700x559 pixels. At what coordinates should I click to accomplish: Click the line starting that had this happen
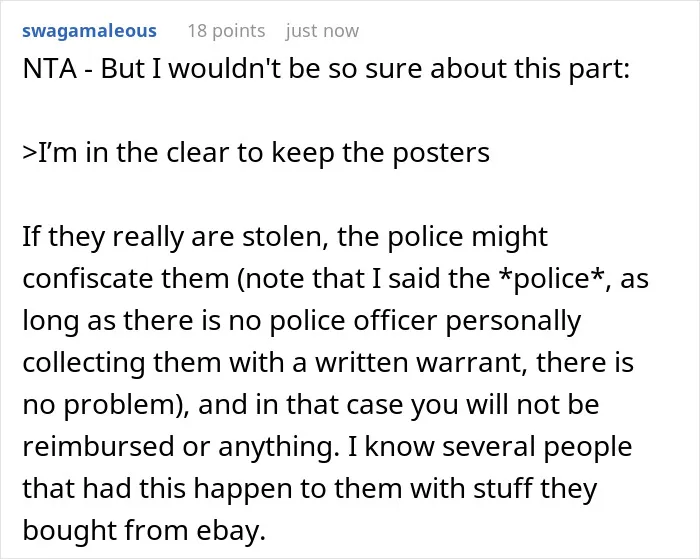[310, 488]
